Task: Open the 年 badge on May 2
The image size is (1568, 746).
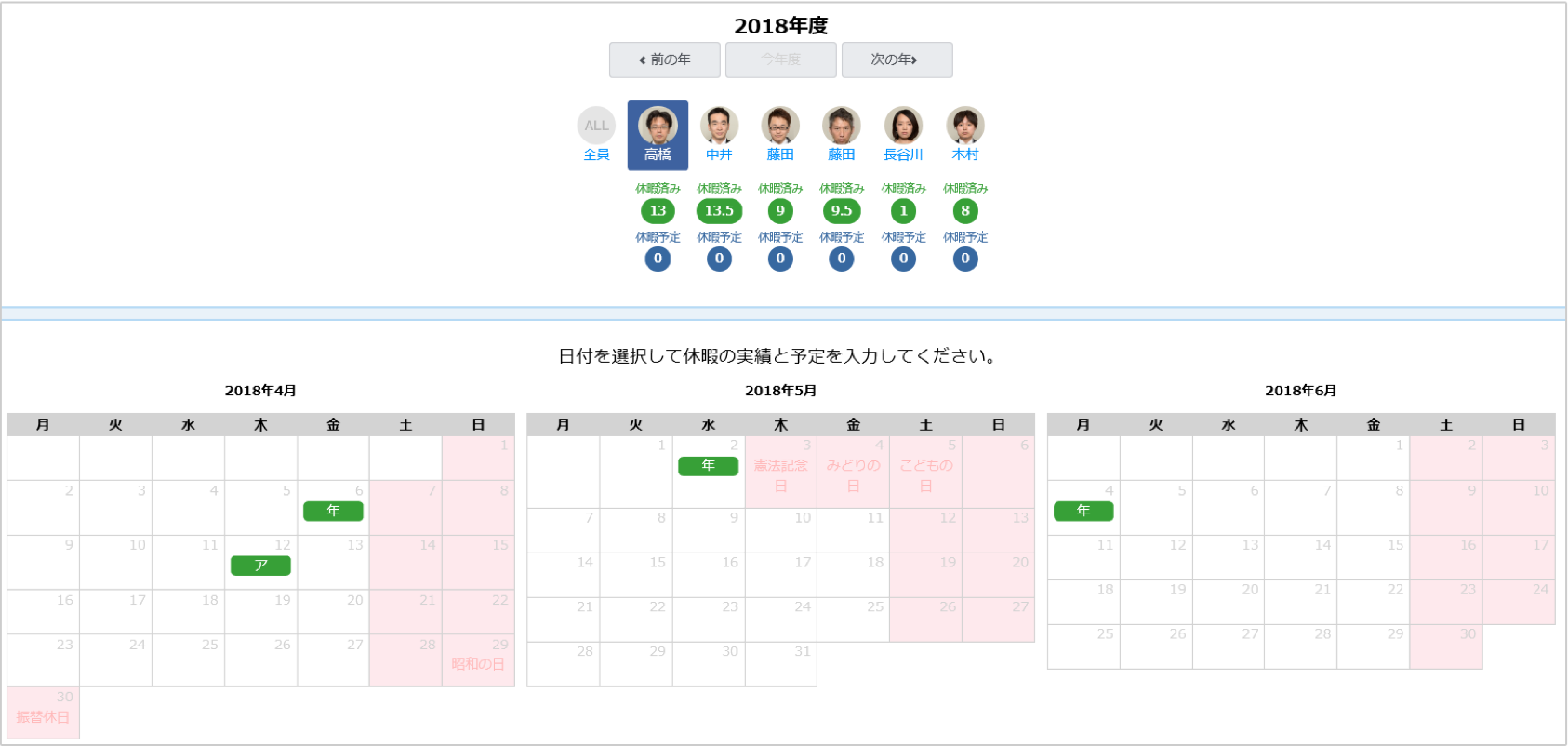Action: tap(708, 466)
